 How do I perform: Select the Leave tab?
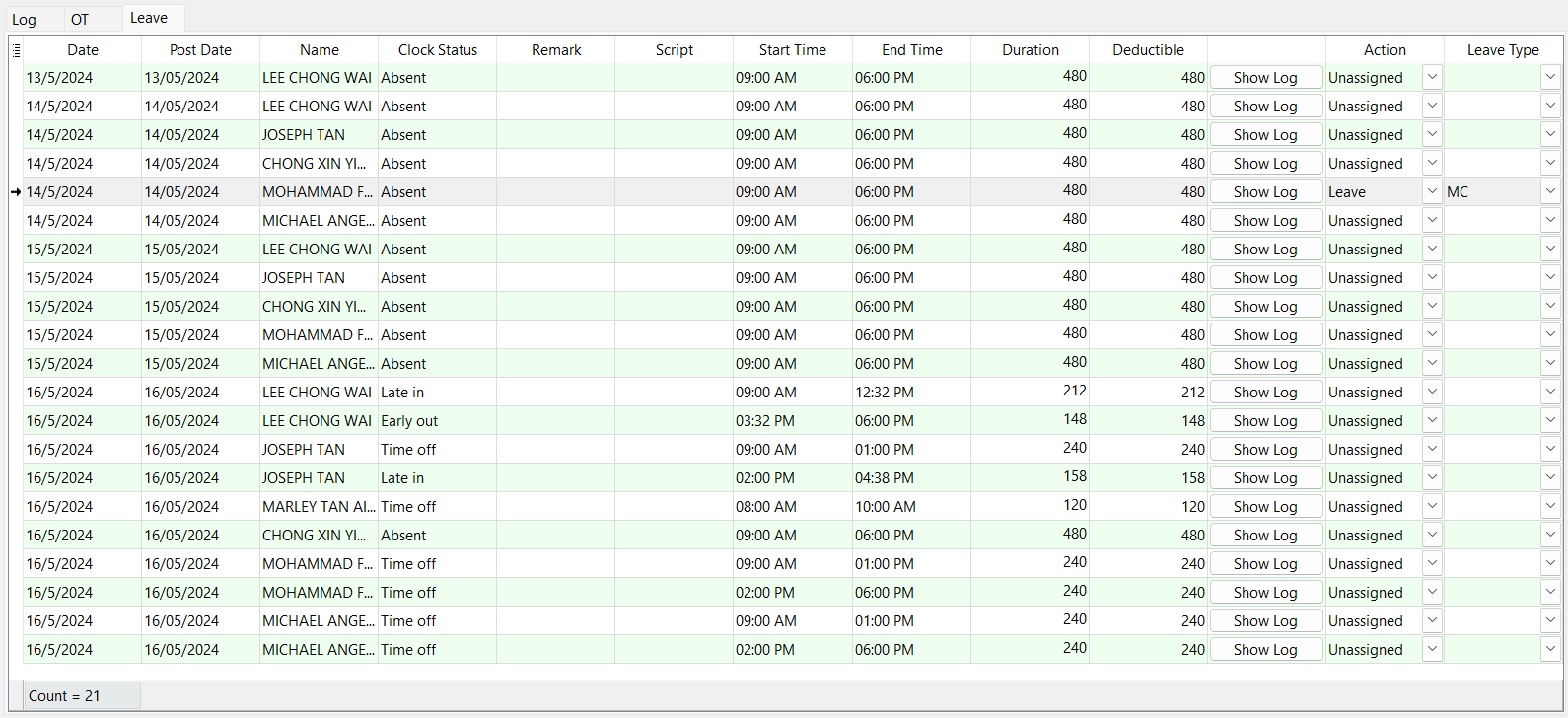(x=149, y=18)
